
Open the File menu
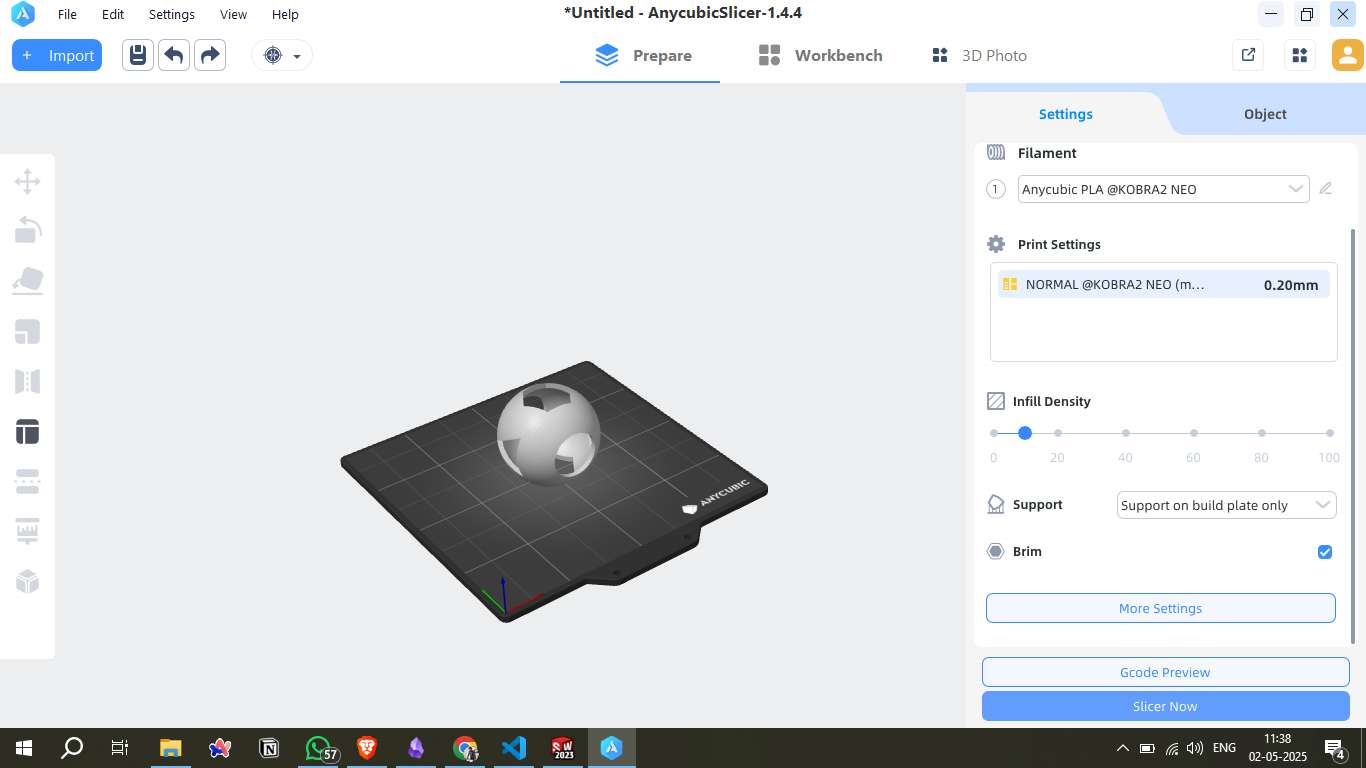point(67,14)
